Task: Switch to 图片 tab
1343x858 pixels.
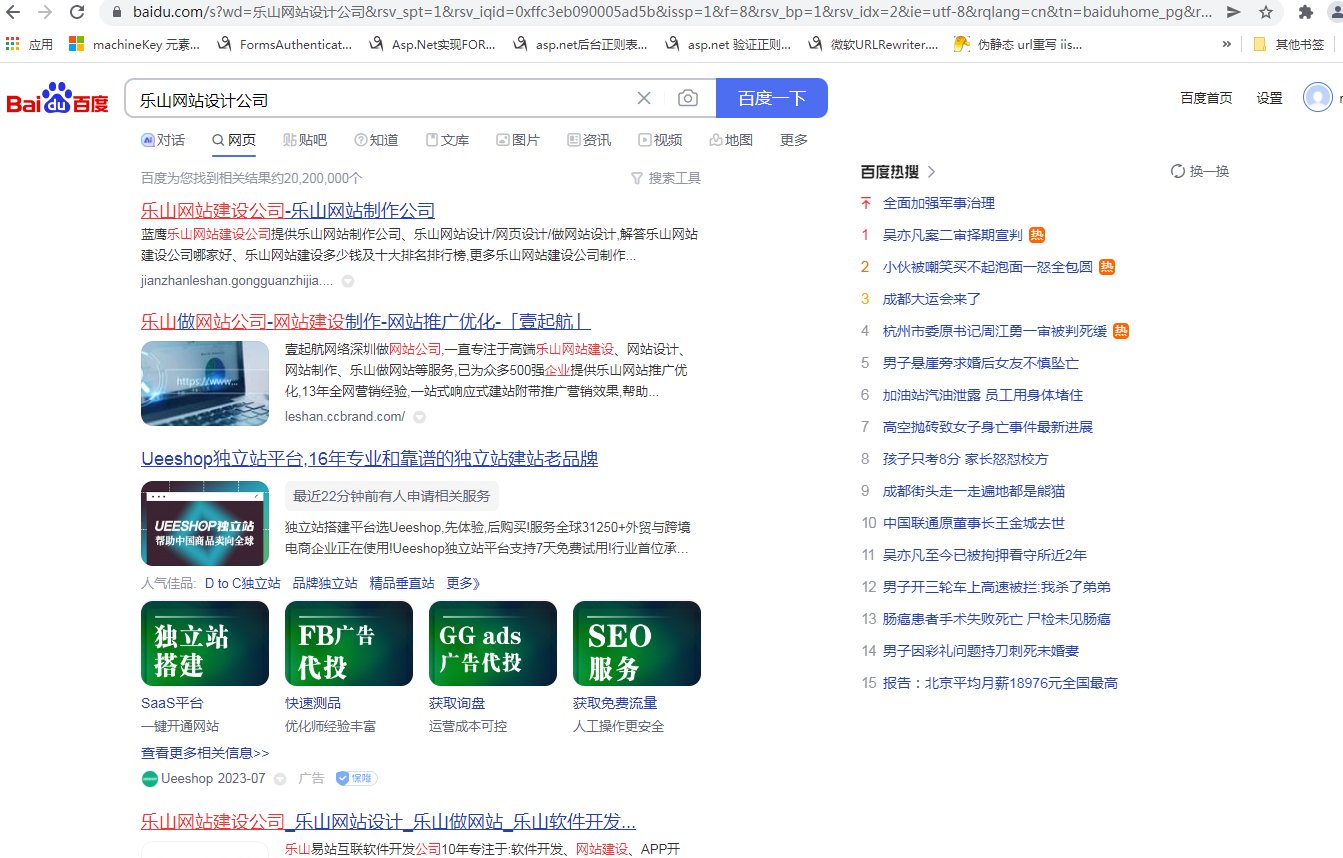Action: pyautogui.click(x=518, y=140)
